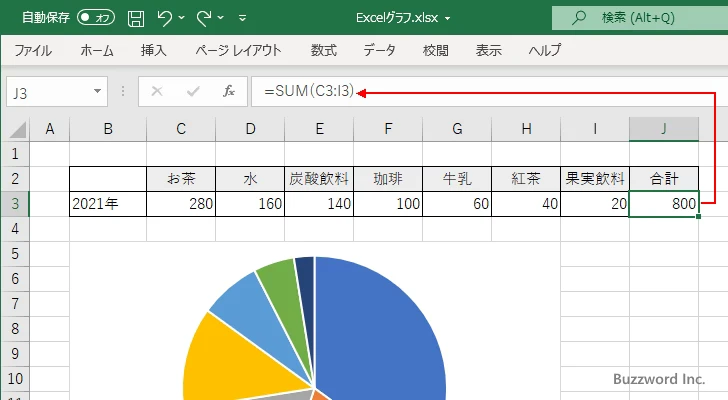Click the Name Box showing J3
Viewport: 728px width, 400px height.
[48, 92]
